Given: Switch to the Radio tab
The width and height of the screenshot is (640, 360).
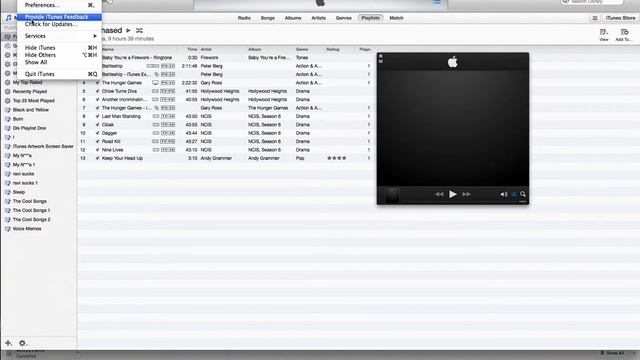Looking at the screenshot, I should coord(244,18).
